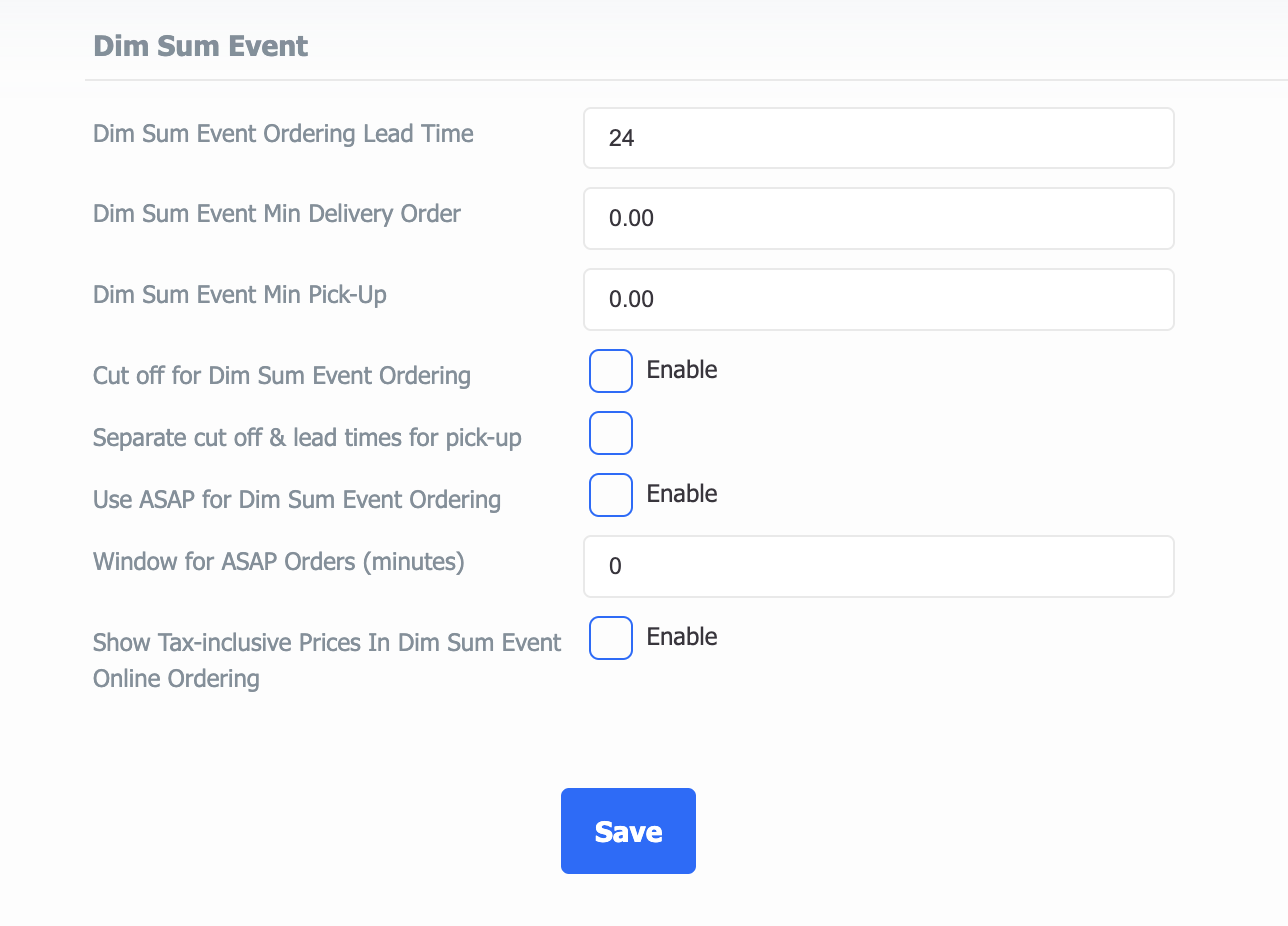Click the Ordering Lead Time input showing 24

(x=878, y=138)
